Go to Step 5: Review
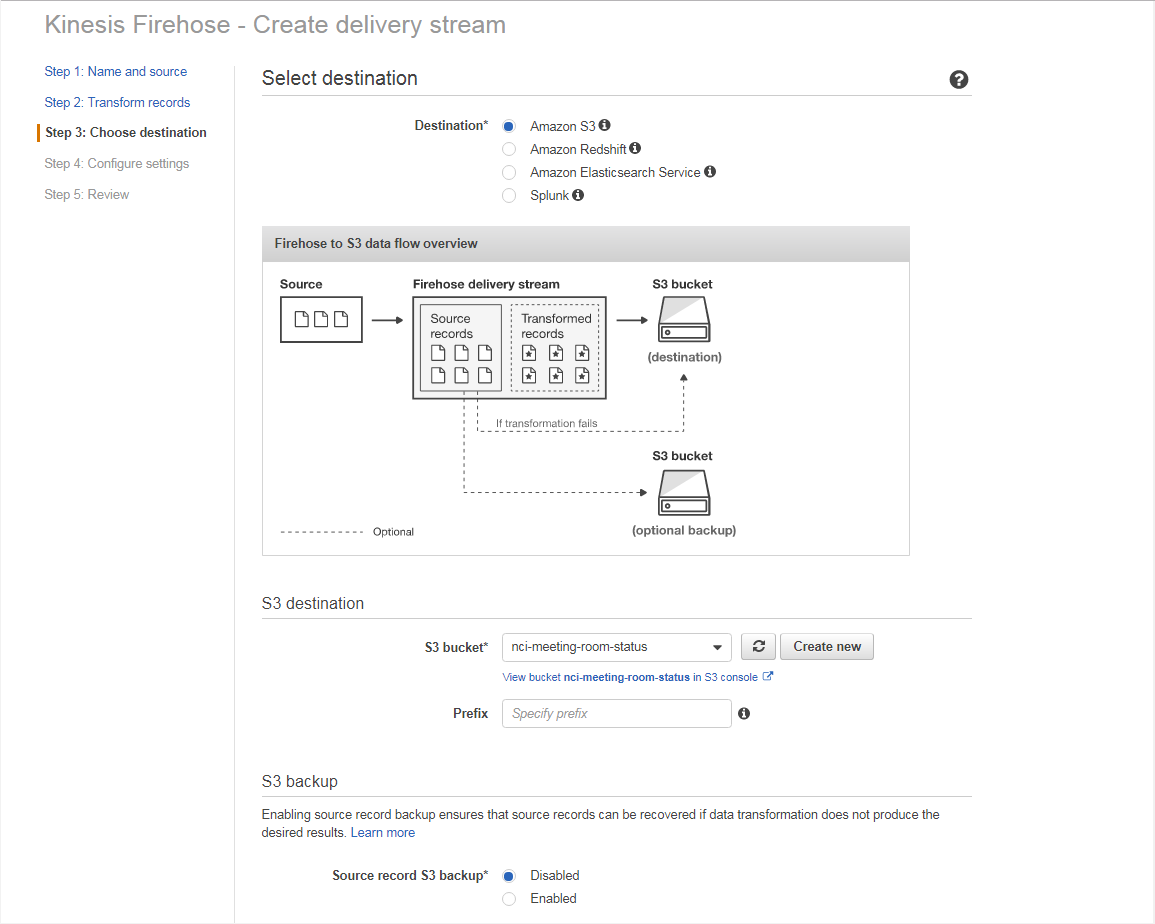Image resolution: width=1155 pixels, height=924 pixels. coord(86,195)
